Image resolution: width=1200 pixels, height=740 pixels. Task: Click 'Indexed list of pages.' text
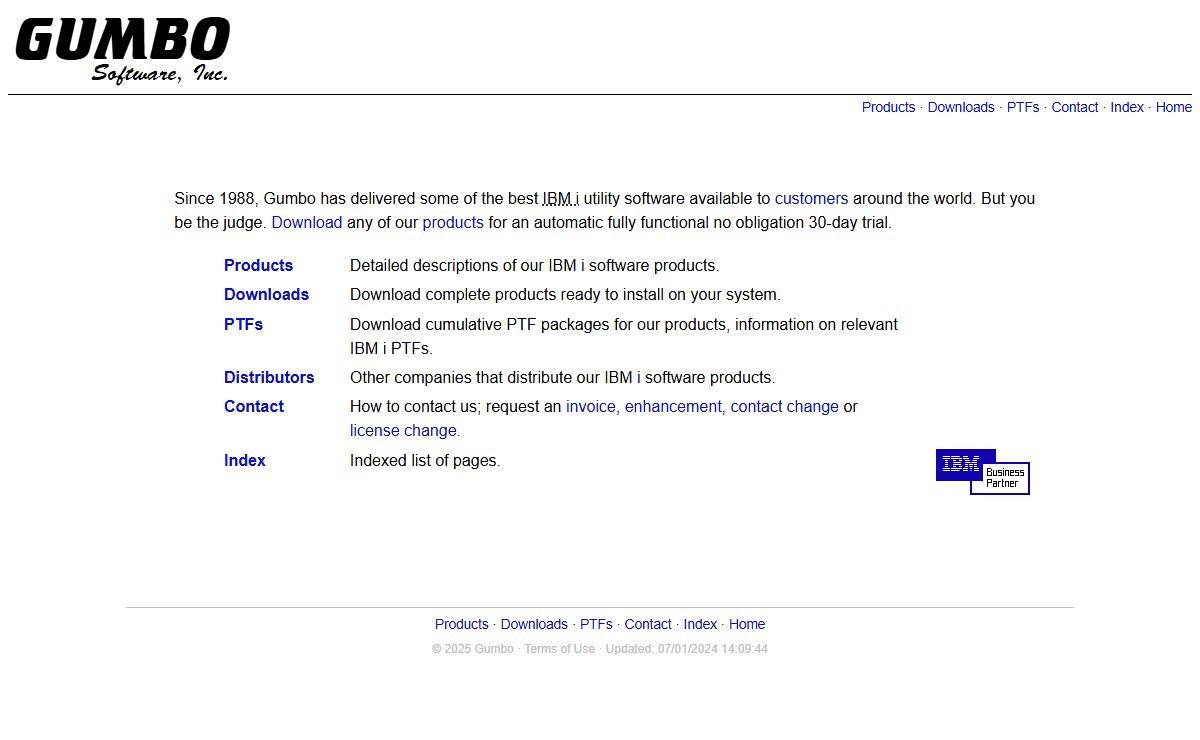click(x=425, y=460)
